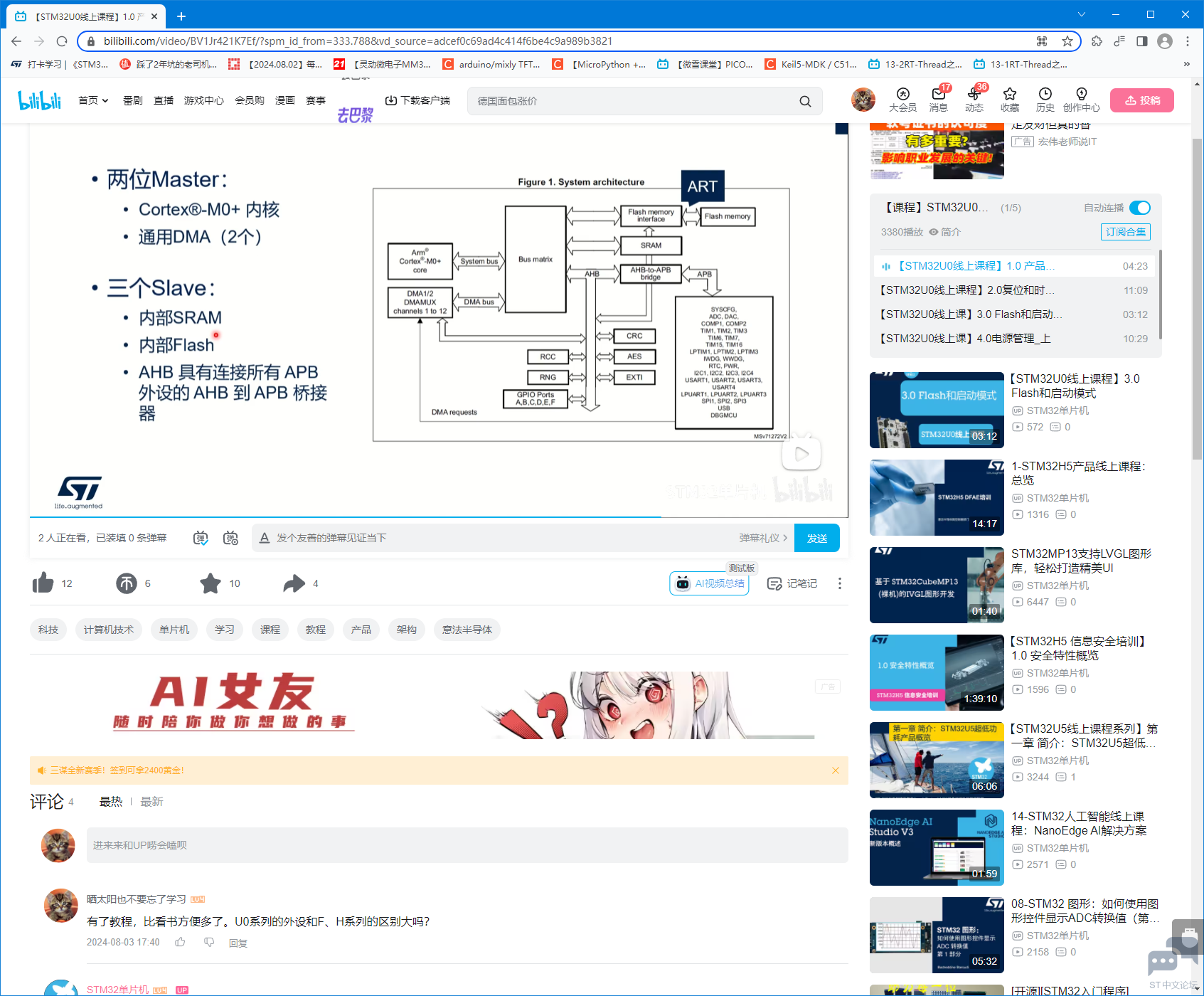Click the 意法半导体 tag

pos(467,630)
